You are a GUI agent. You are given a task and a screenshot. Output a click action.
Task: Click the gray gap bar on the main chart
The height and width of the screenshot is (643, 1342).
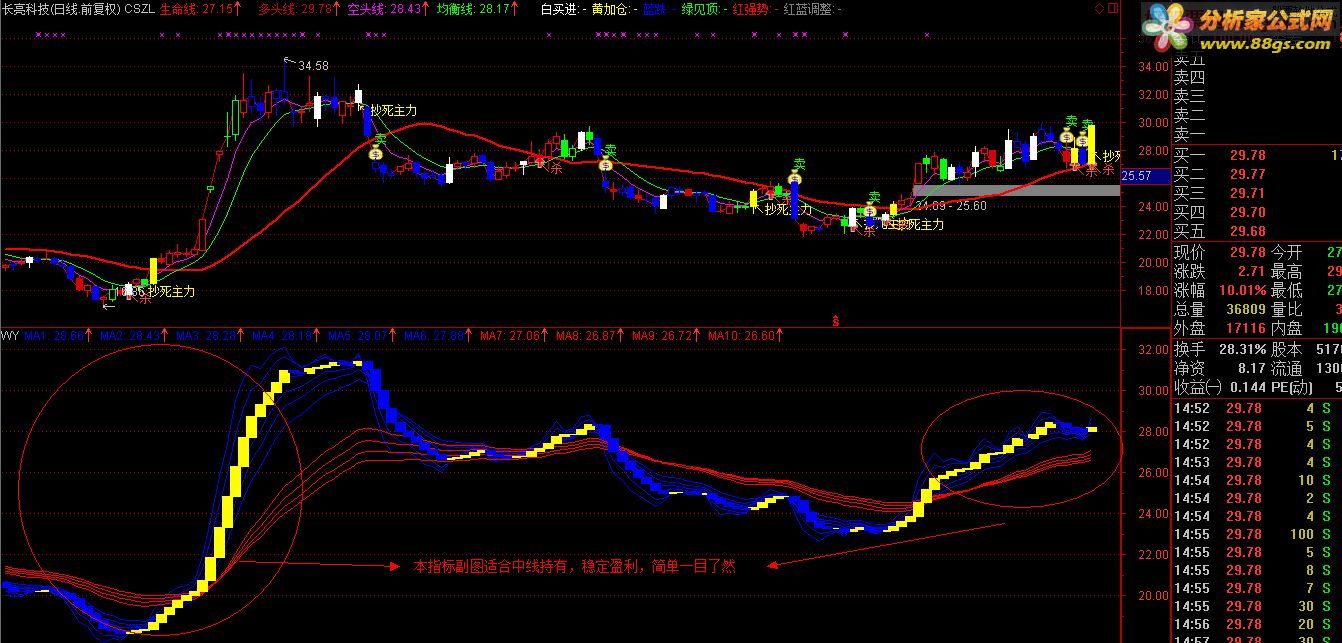[x=1016, y=190]
